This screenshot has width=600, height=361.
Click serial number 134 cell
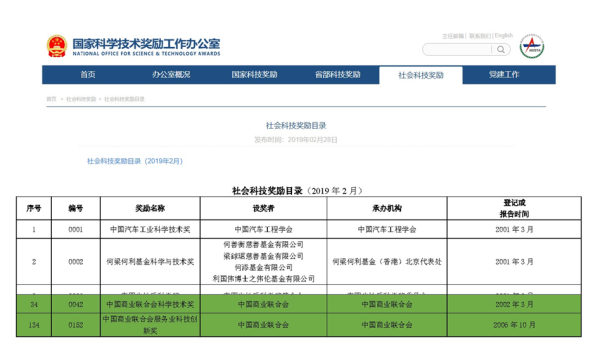tap(34, 325)
